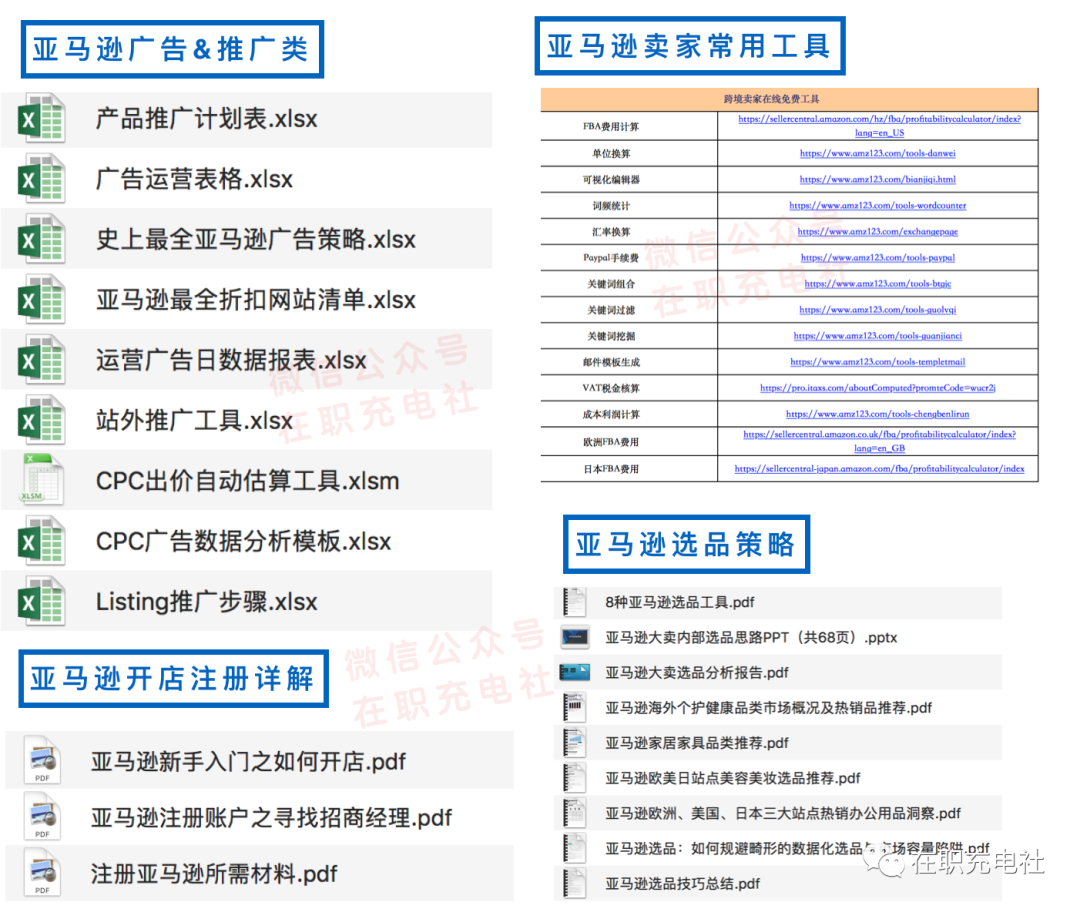The width and height of the screenshot is (1080, 909).
Task: Click the heading 亚马逊选品策略
Action: pyautogui.click(x=686, y=544)
